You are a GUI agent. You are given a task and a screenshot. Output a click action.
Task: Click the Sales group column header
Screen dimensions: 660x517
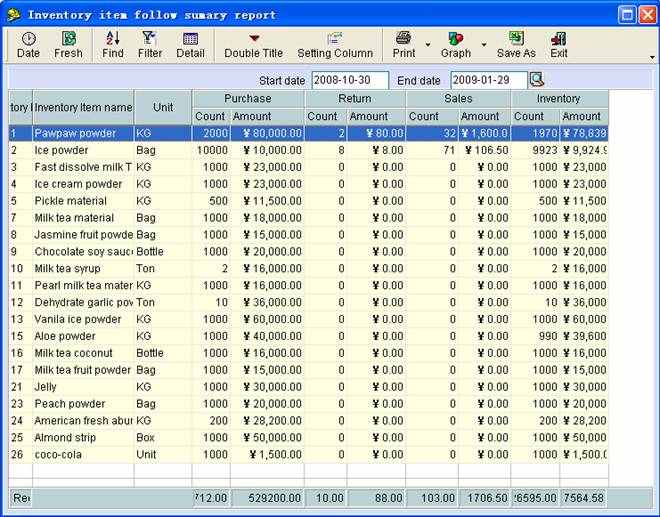coord(458,99)
